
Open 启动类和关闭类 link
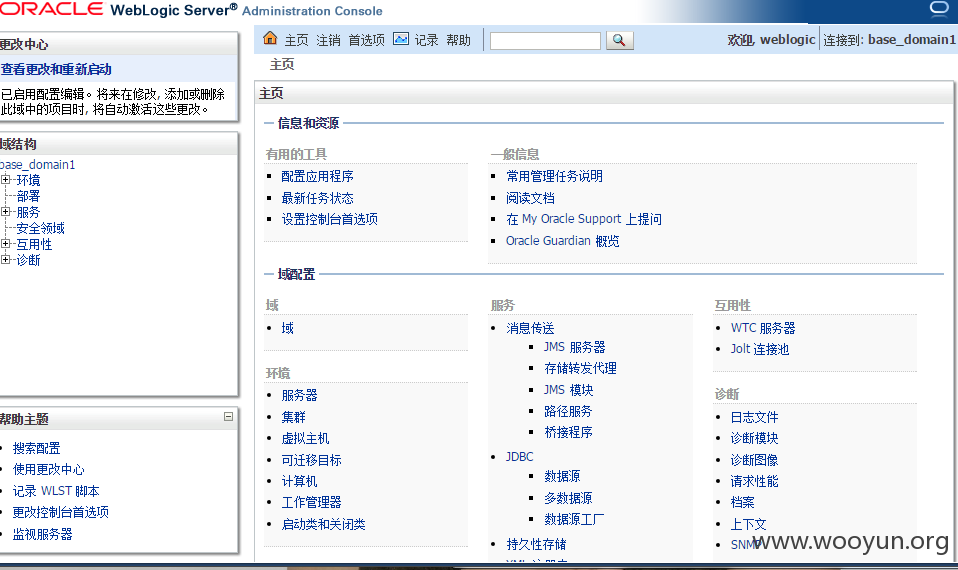[323, 524]
